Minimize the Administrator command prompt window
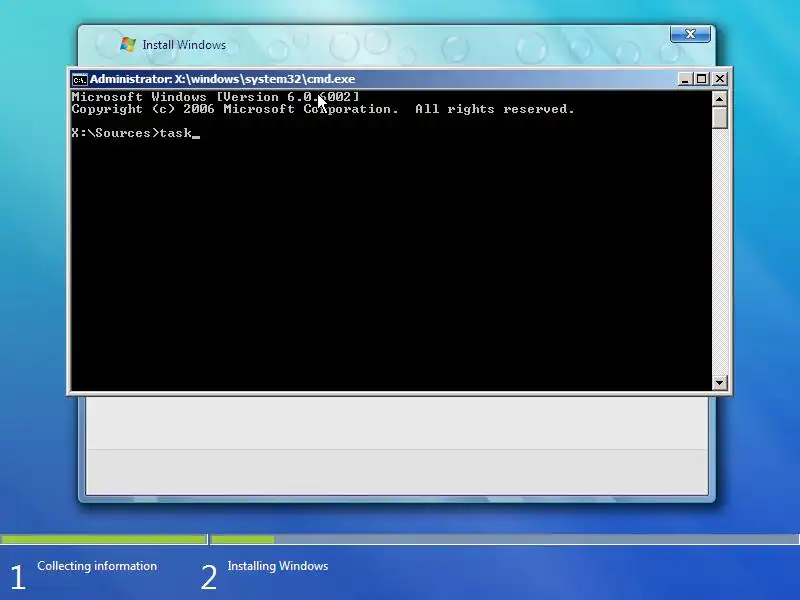This screenshot has height=600, width=800. (685, 79)
